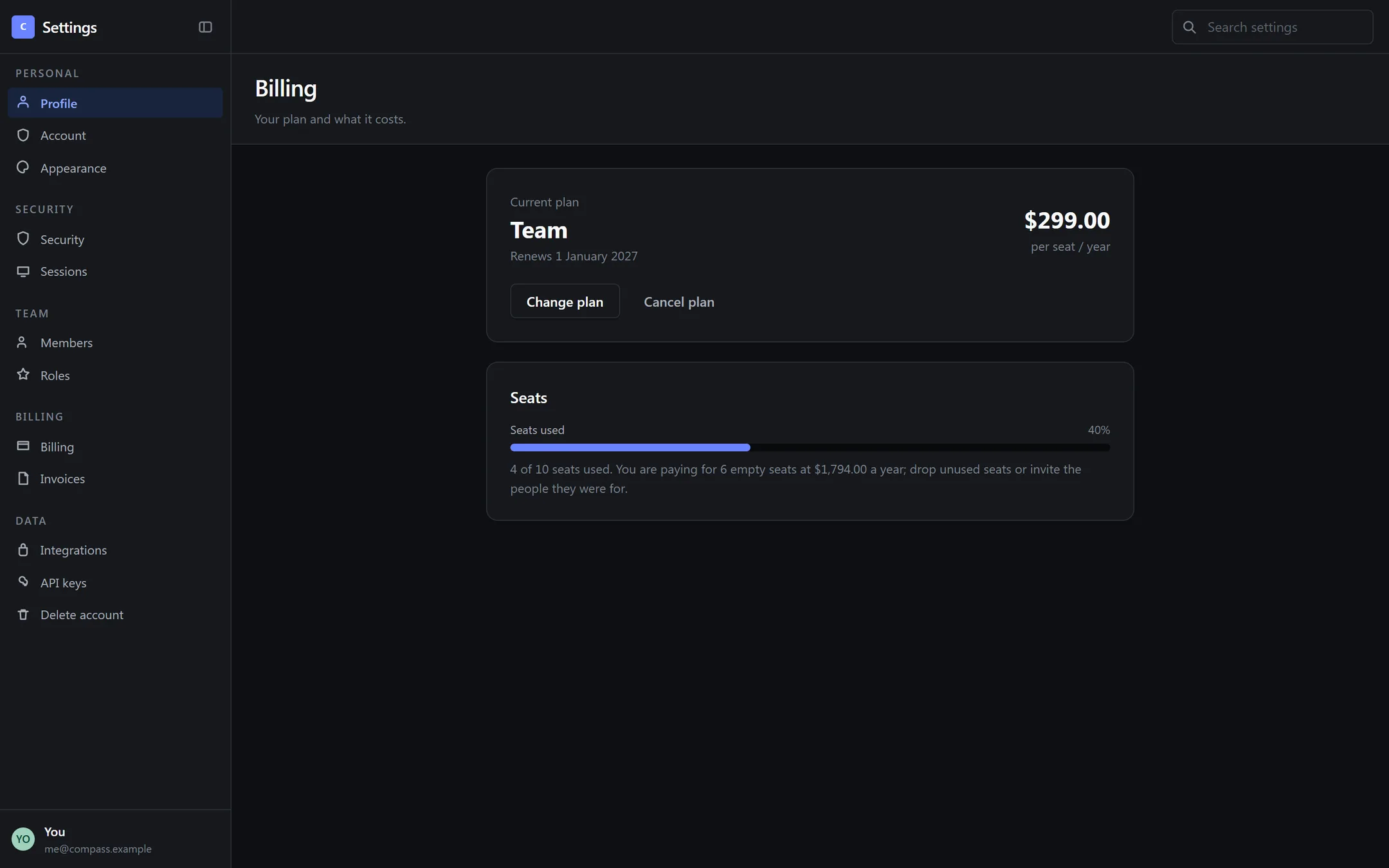Image resolution: width=1389 pixels, height=868 pixels.
Task: Click the Integrations lock icon
Action: 23,550
